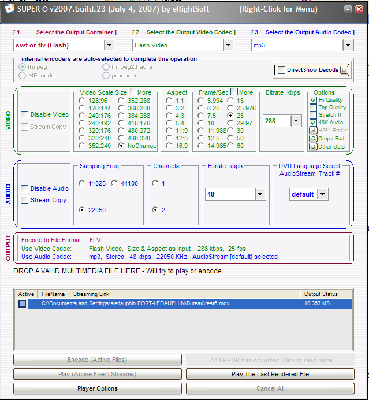This screenshot has height=400, width=369.
Task: Click the Play (Active Files | Streams) button
Action: [x=97, y=374]
